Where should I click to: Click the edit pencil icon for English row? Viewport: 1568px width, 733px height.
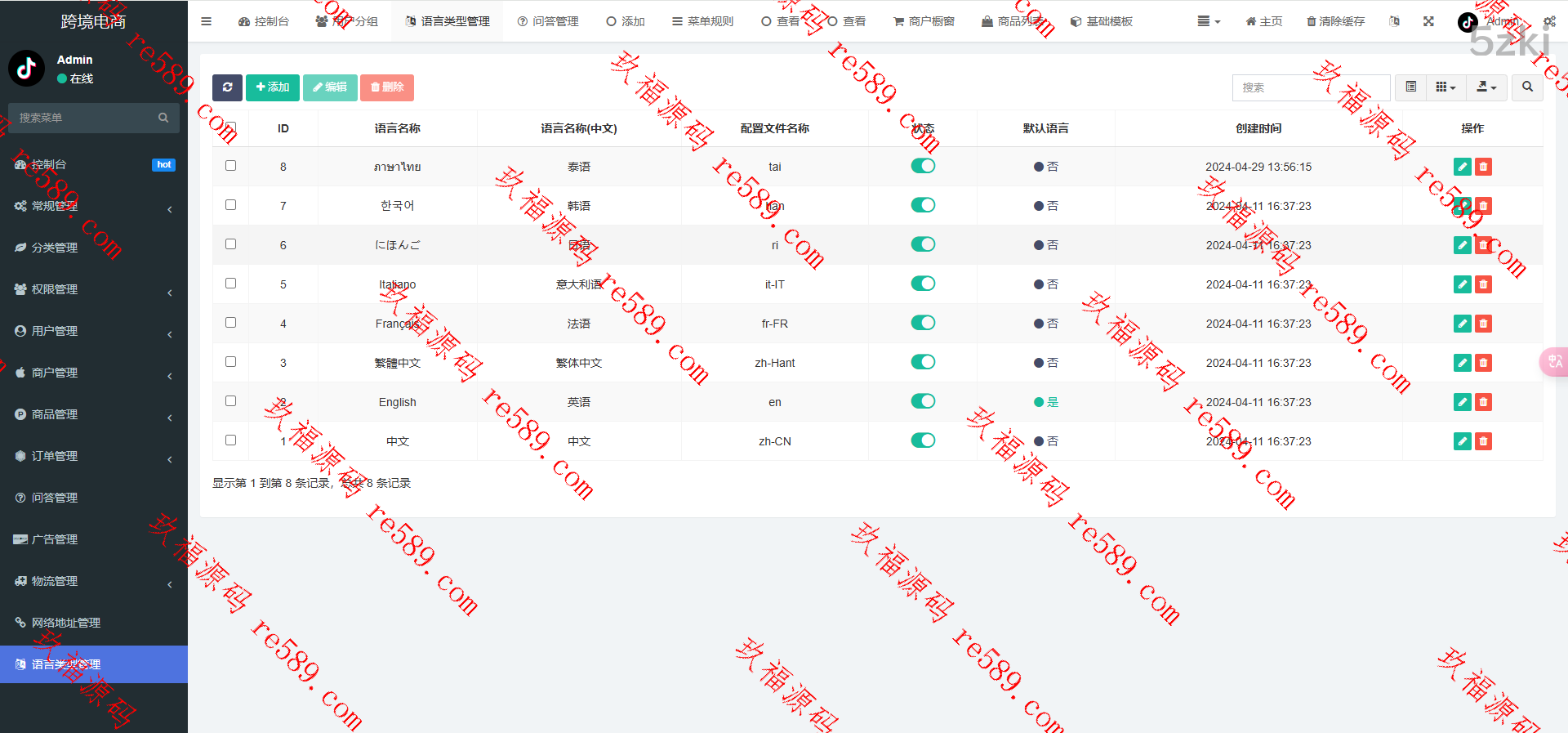[1462, 402]
